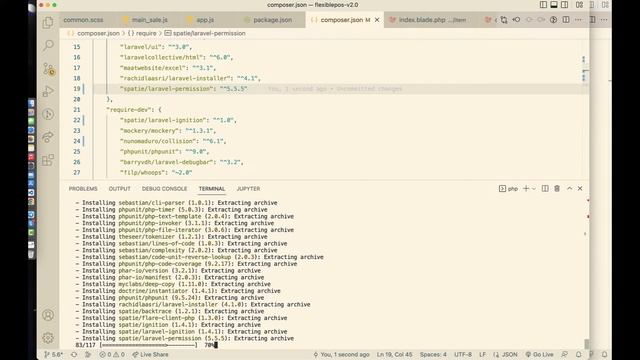The height and width of the screenshot is (360, 640).
Task: Kill terminal with trash icon
Action: 557,189
